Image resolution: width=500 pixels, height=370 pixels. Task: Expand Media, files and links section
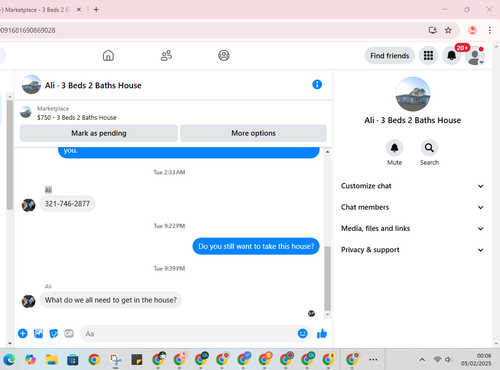click(412, 229)
